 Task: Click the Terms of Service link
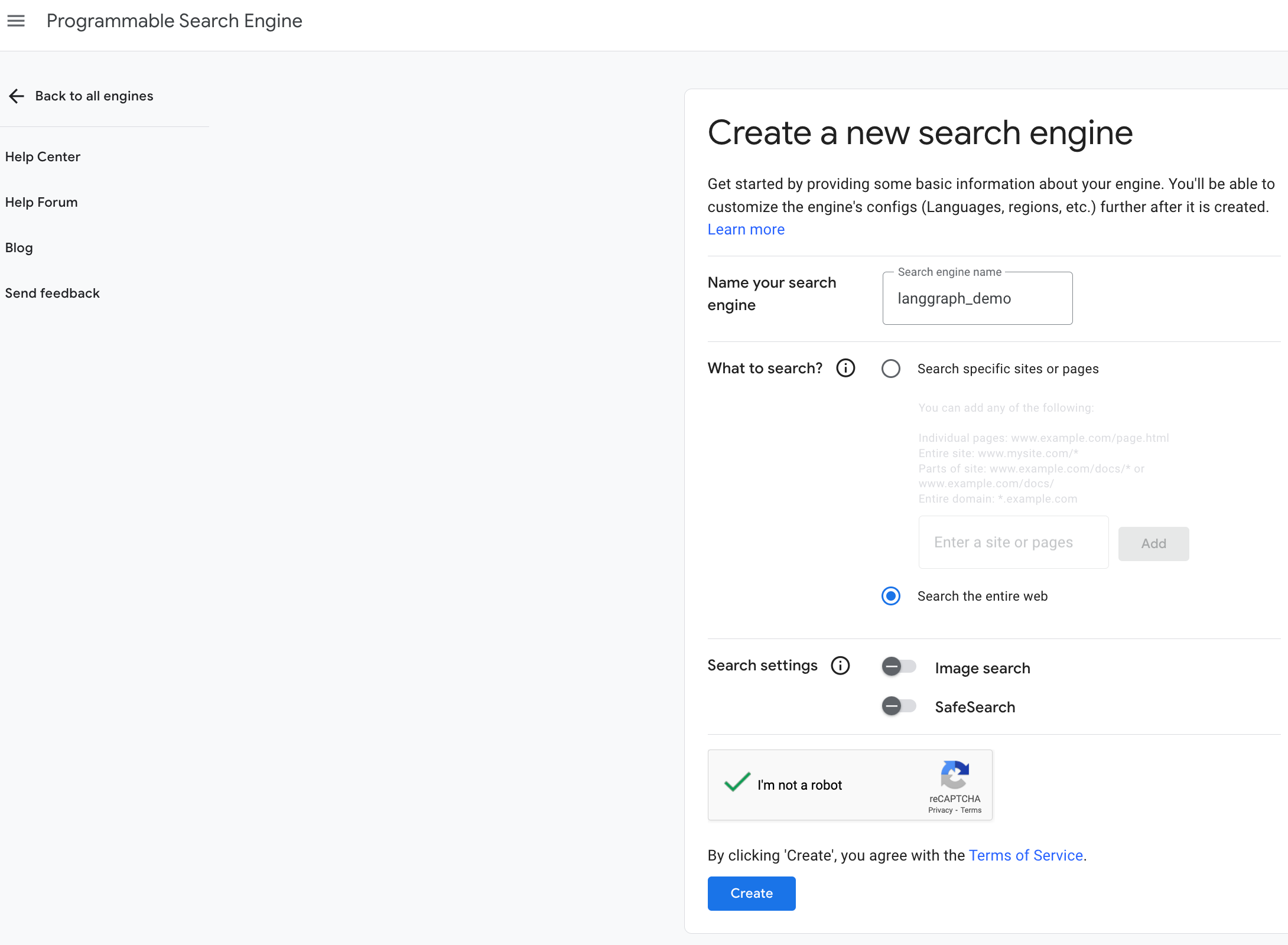(x=1025, y=855)
